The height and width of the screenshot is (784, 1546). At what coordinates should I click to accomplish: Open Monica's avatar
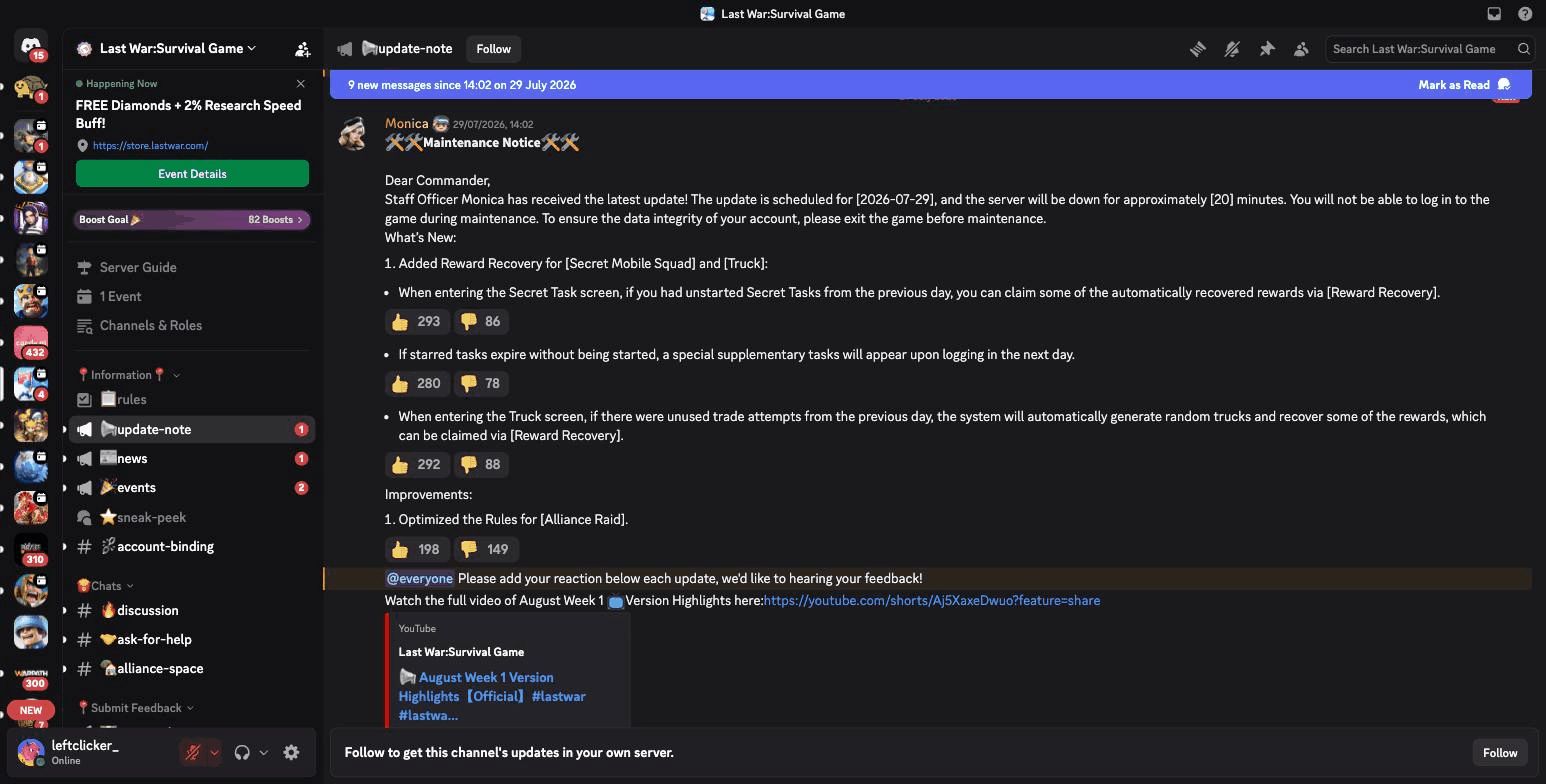click(353, 133)
